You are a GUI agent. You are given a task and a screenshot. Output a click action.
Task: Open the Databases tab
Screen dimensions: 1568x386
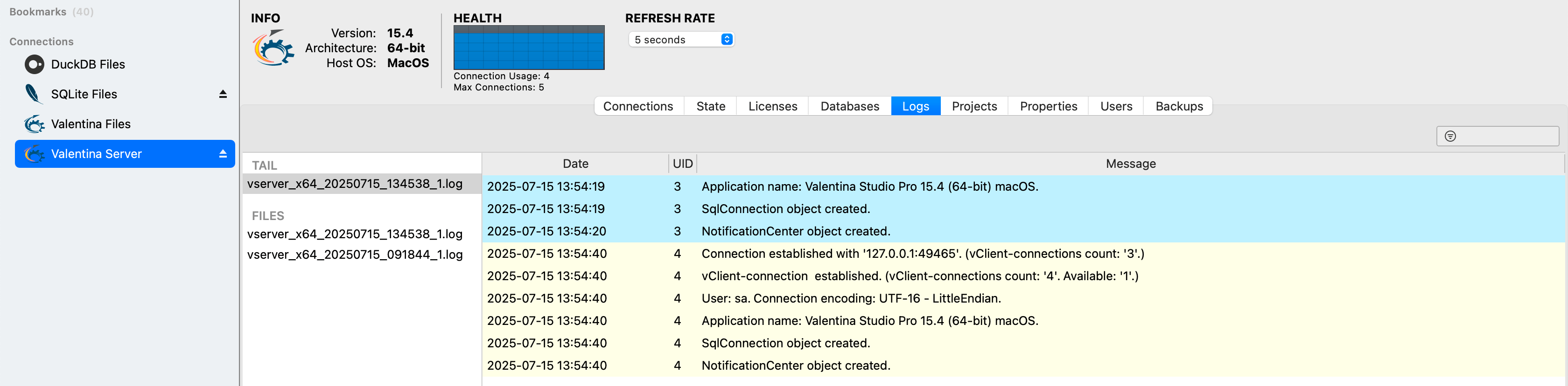850,106
